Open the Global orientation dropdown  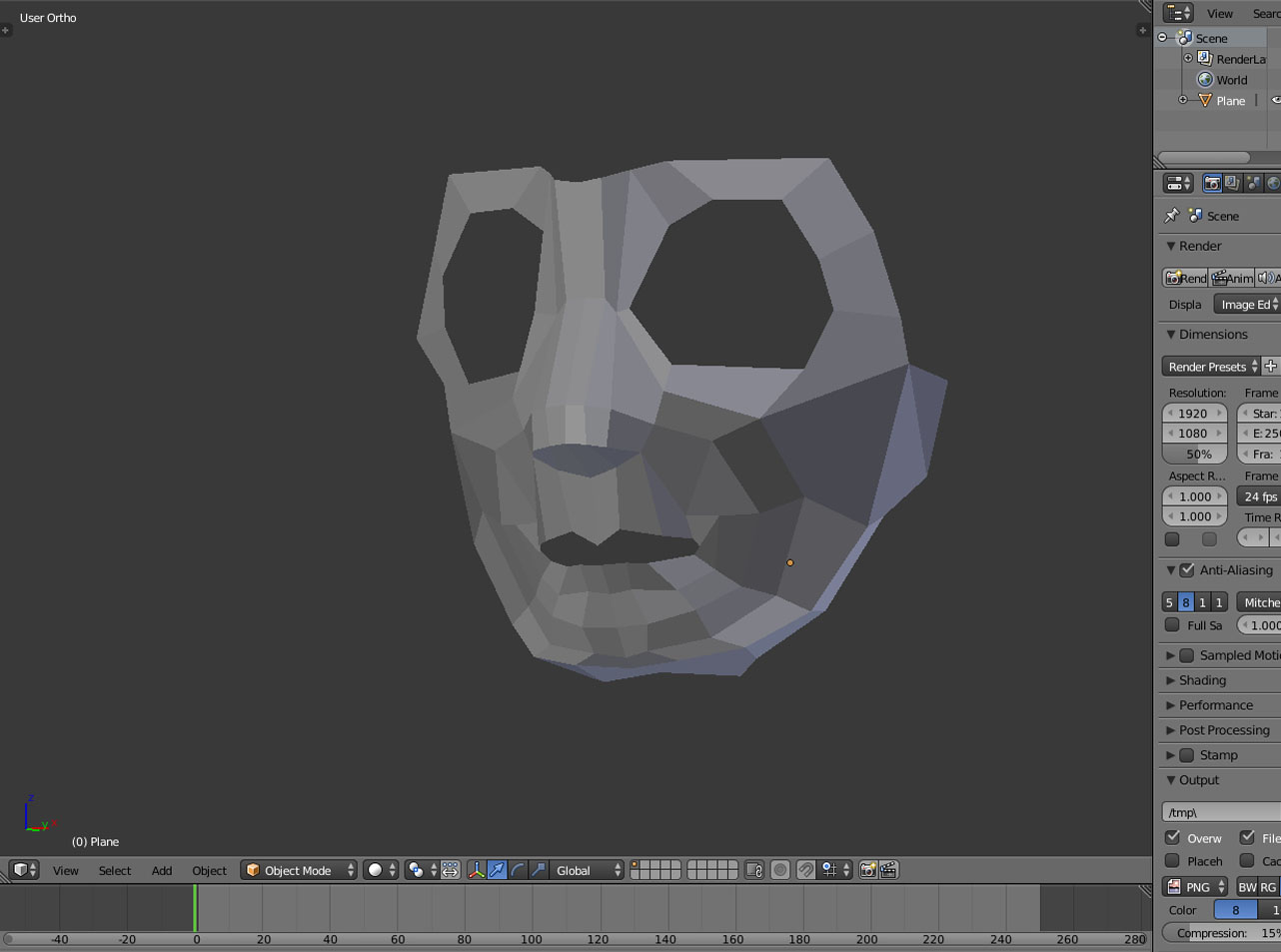(588, 870)
